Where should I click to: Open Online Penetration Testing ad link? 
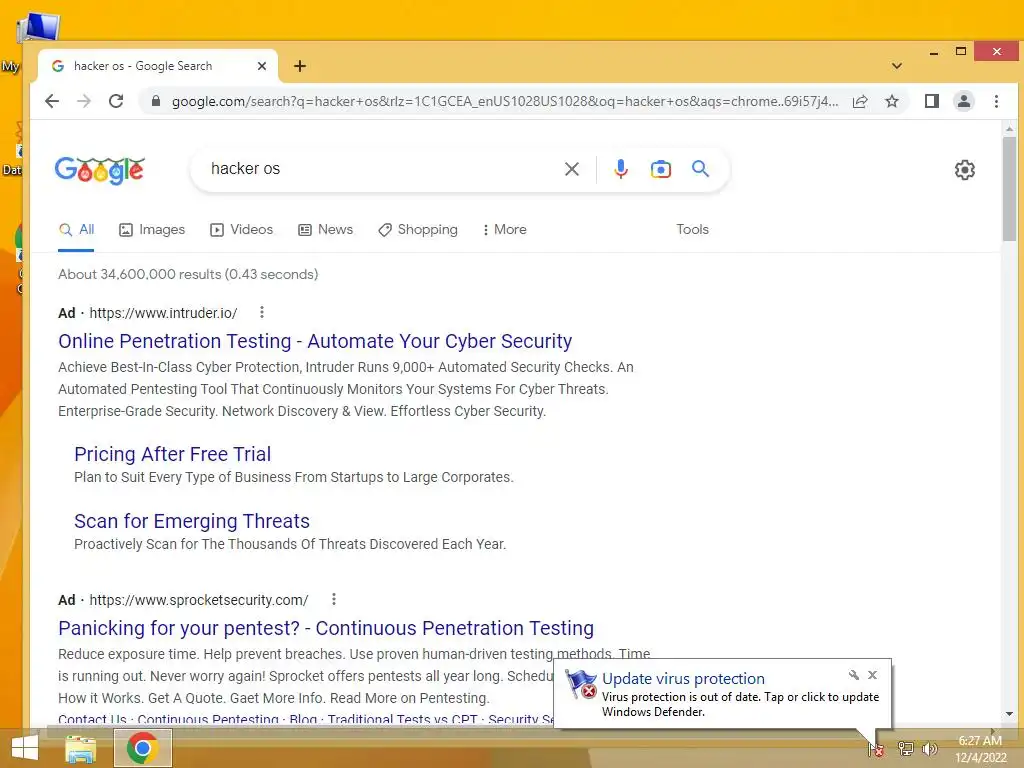315,341
